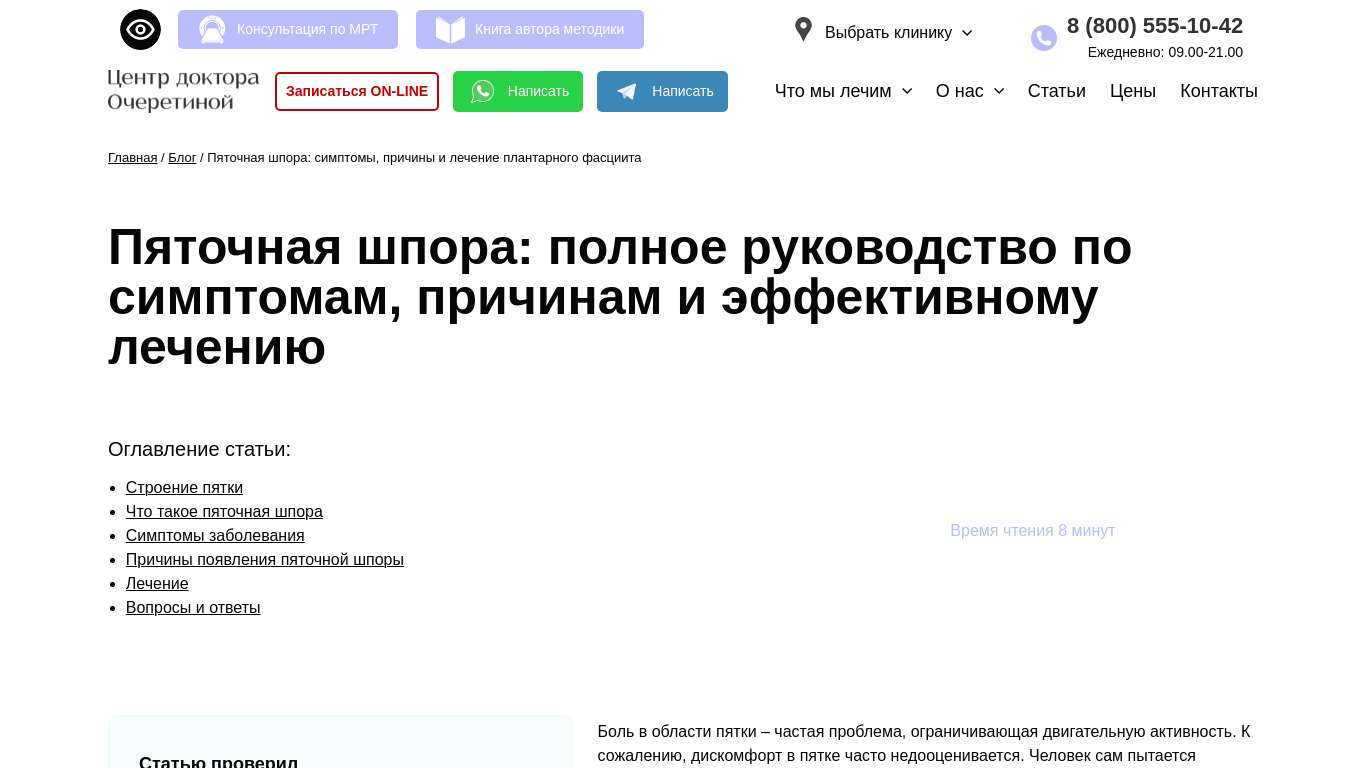The height and width of the screenshot is (768, 1366).
Task: Click the WhatsApp logo icon
Action: (483, 92)
